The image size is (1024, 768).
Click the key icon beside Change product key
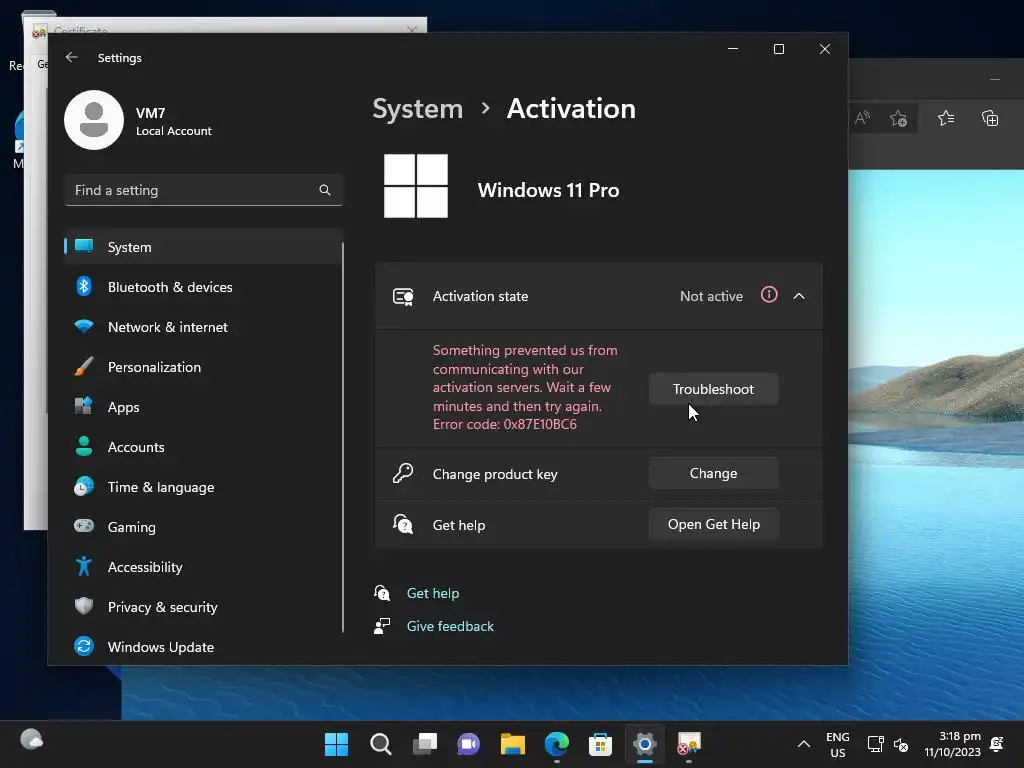(403, 473)
